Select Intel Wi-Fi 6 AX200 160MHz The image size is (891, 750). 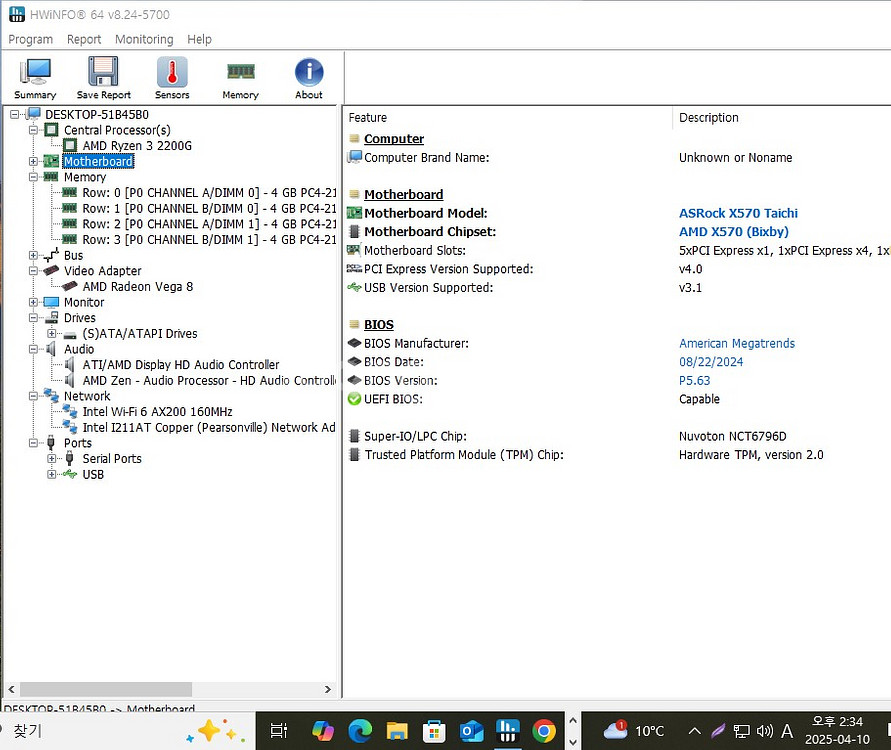pos(157,411)
